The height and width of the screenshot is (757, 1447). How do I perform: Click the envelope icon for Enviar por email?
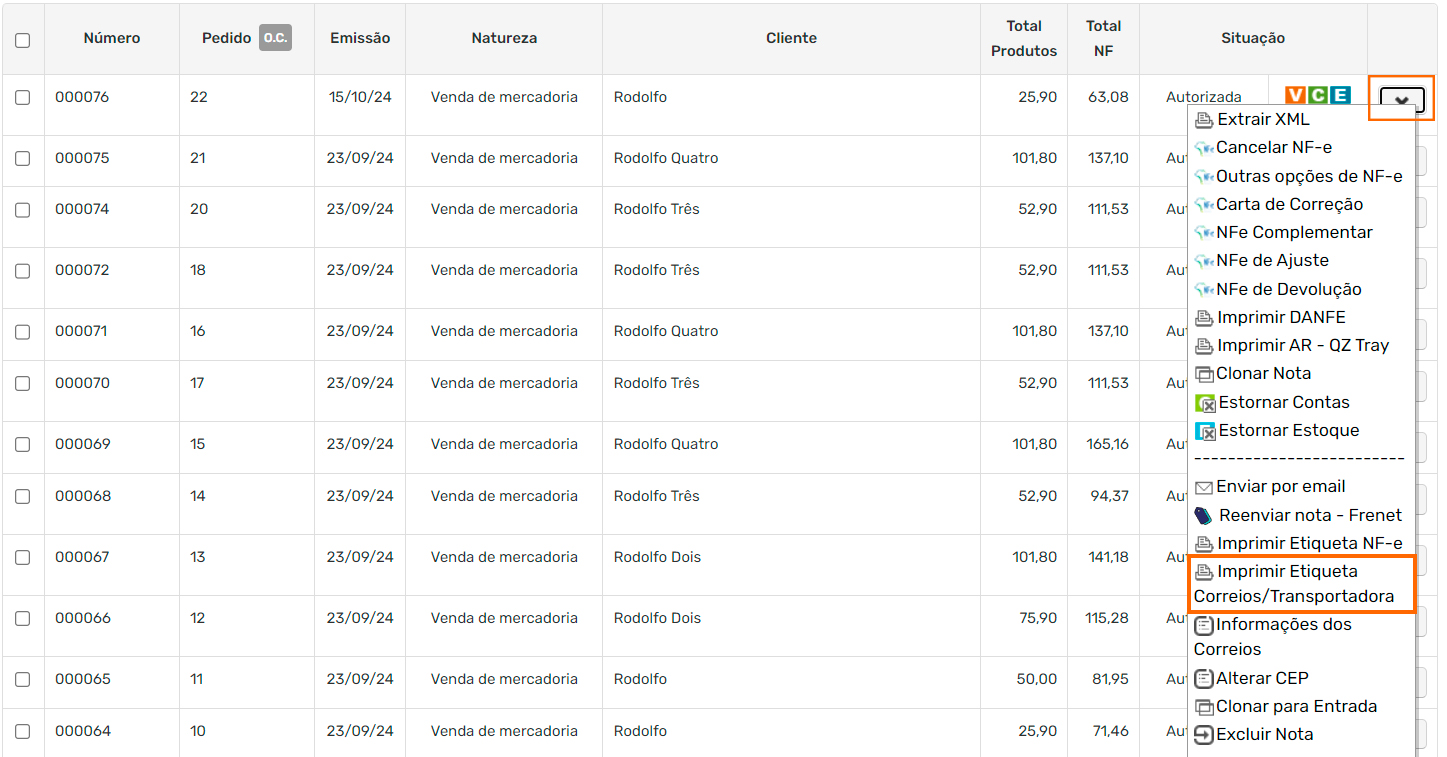[1203, 488]
